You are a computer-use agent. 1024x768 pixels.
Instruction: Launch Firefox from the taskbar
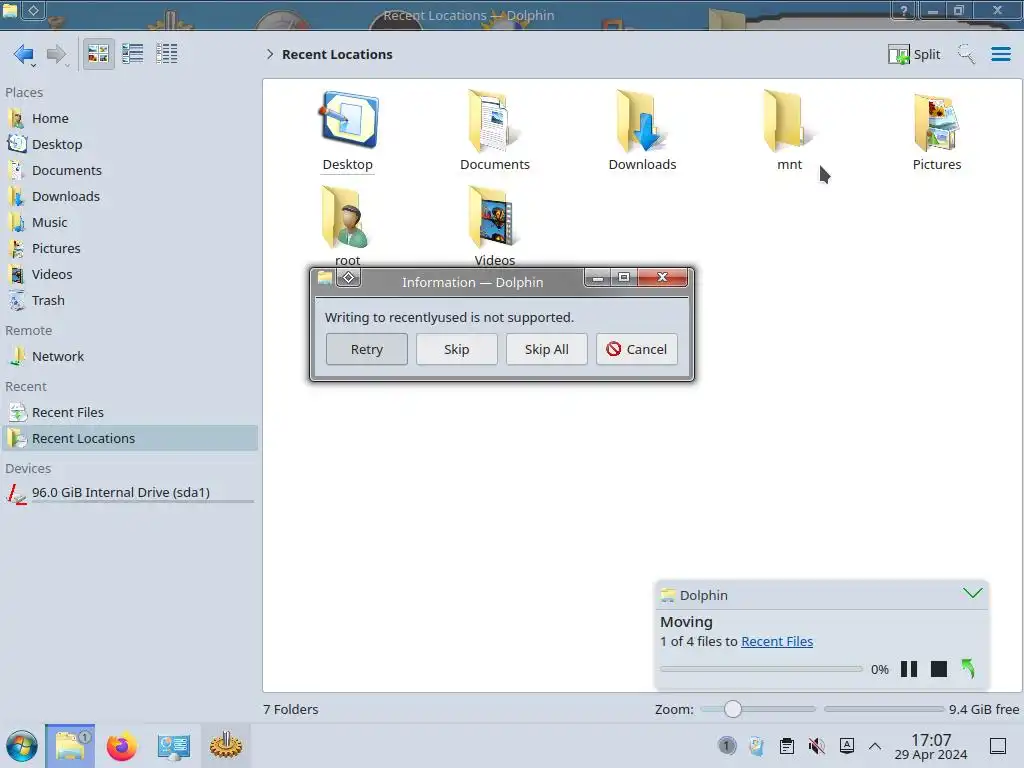tap(121, 746)
